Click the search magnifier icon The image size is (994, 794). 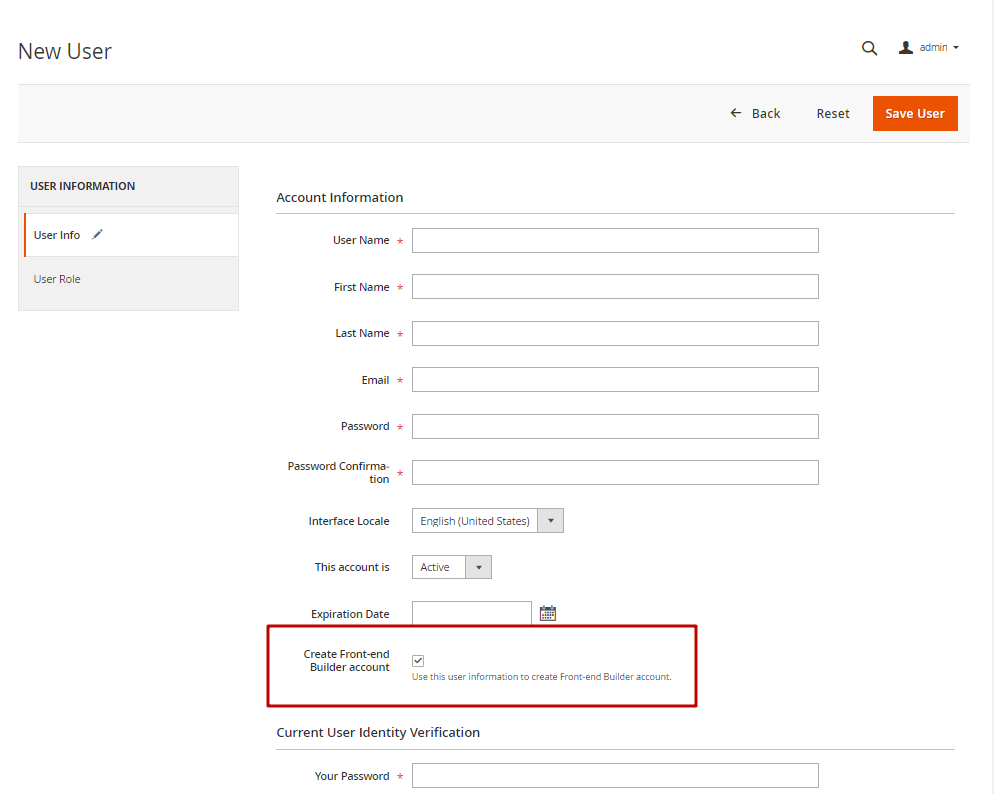pos(869,48)
